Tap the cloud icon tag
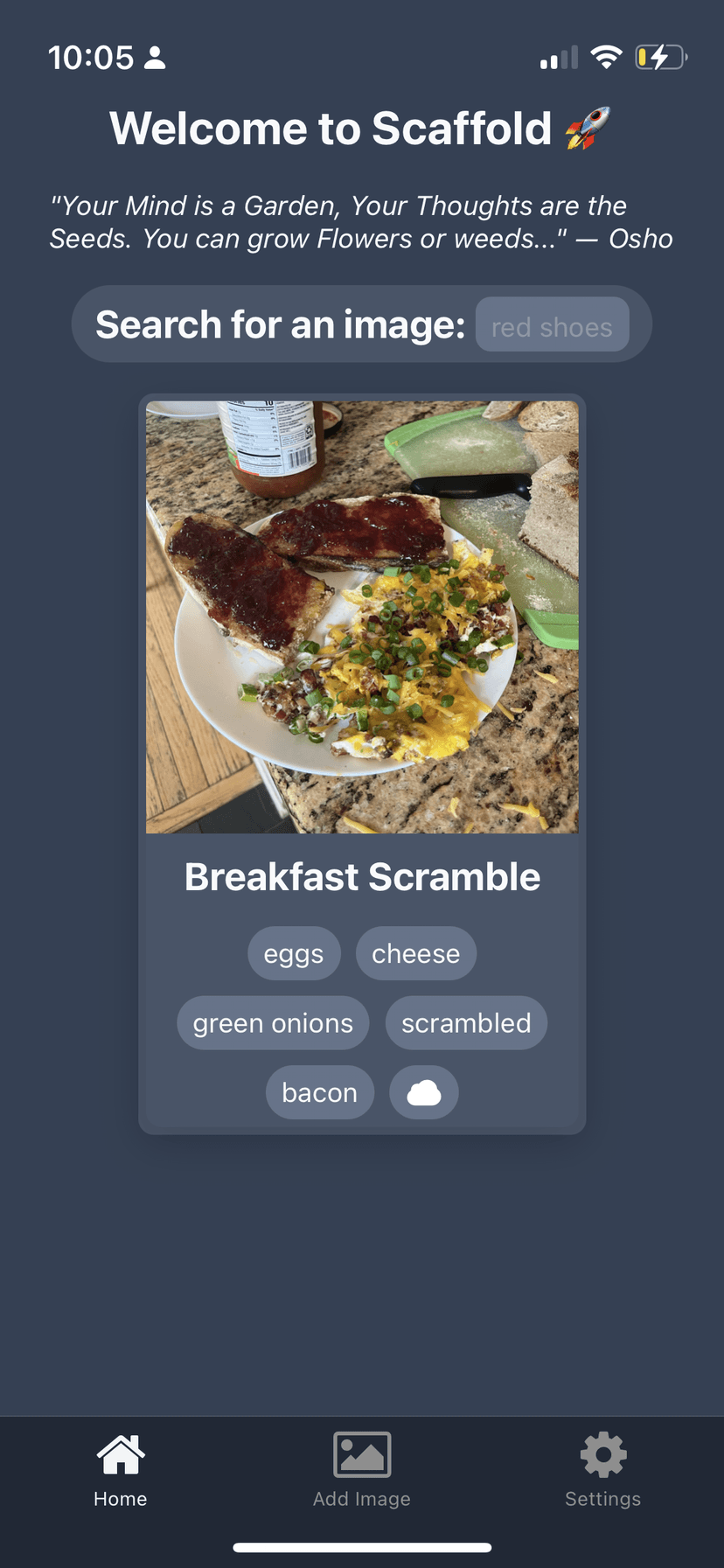The image size is (724, 1568). (424, 1092)
